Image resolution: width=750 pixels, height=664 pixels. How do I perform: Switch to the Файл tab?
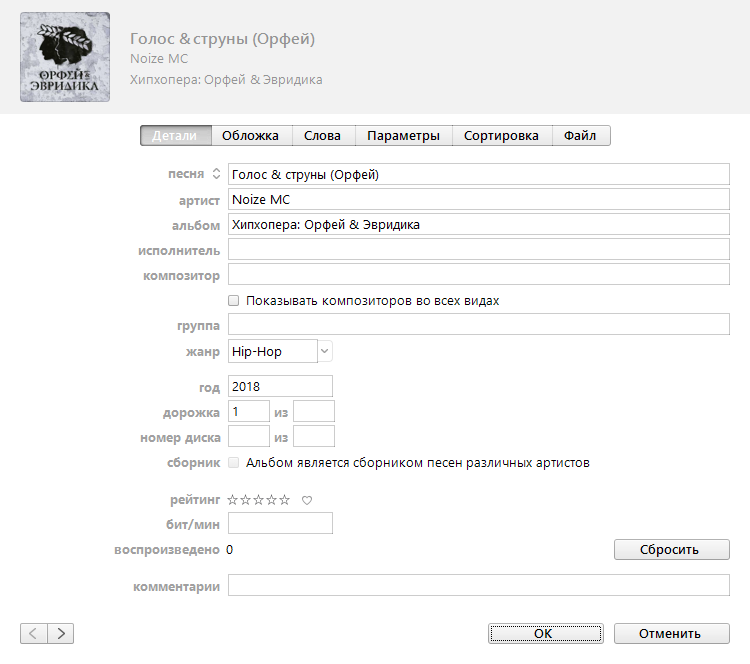[x=580, y=136]
